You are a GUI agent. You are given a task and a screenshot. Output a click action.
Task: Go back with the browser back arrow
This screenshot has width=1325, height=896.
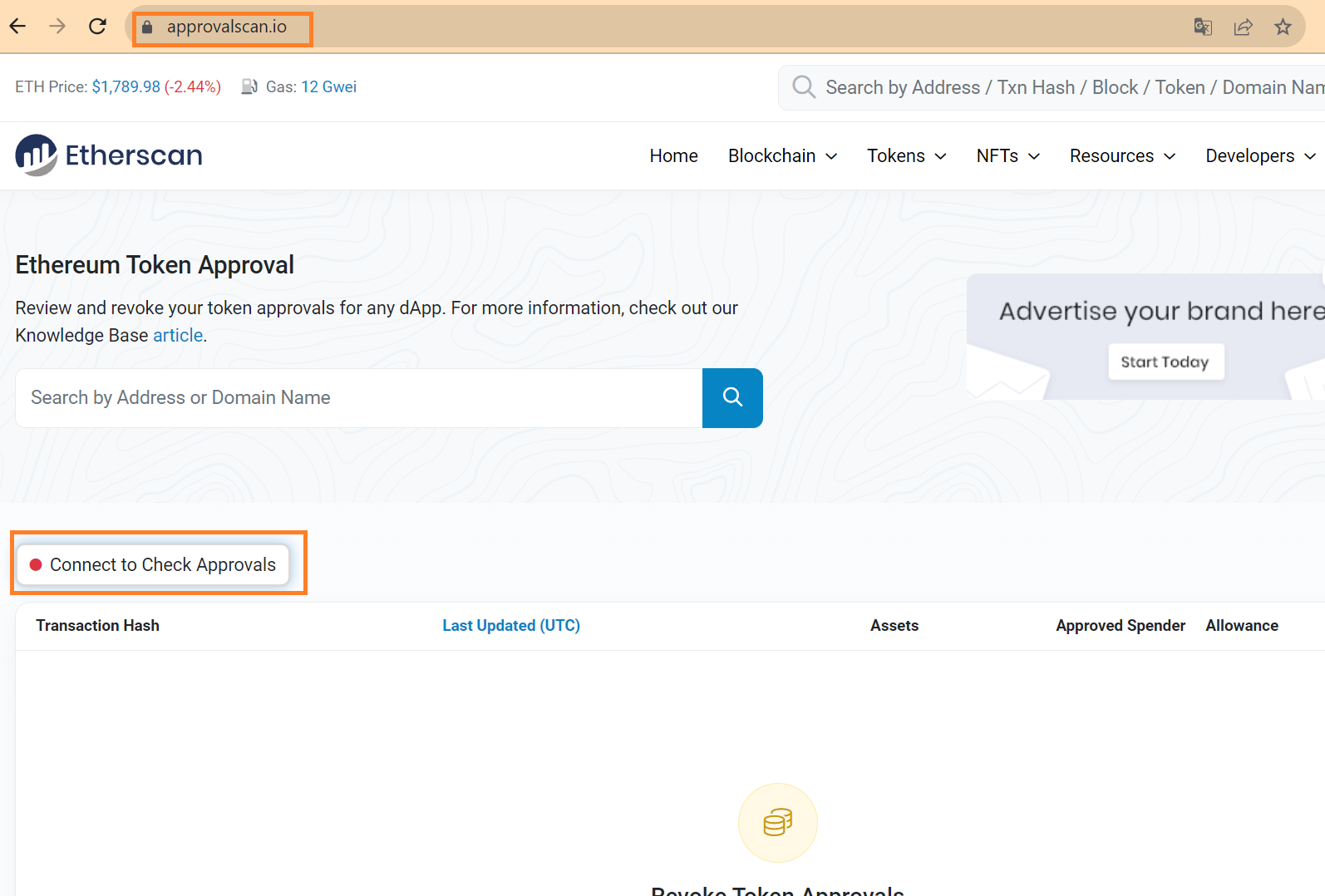17,27
